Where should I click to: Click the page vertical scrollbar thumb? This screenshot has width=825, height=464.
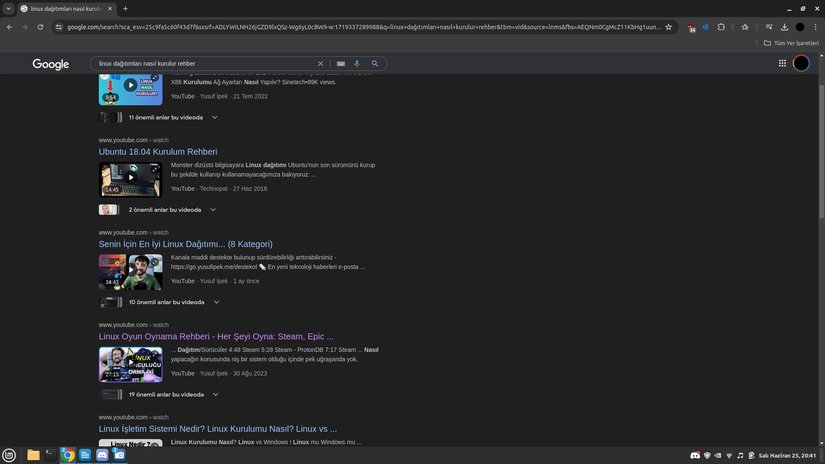(821, 153)
